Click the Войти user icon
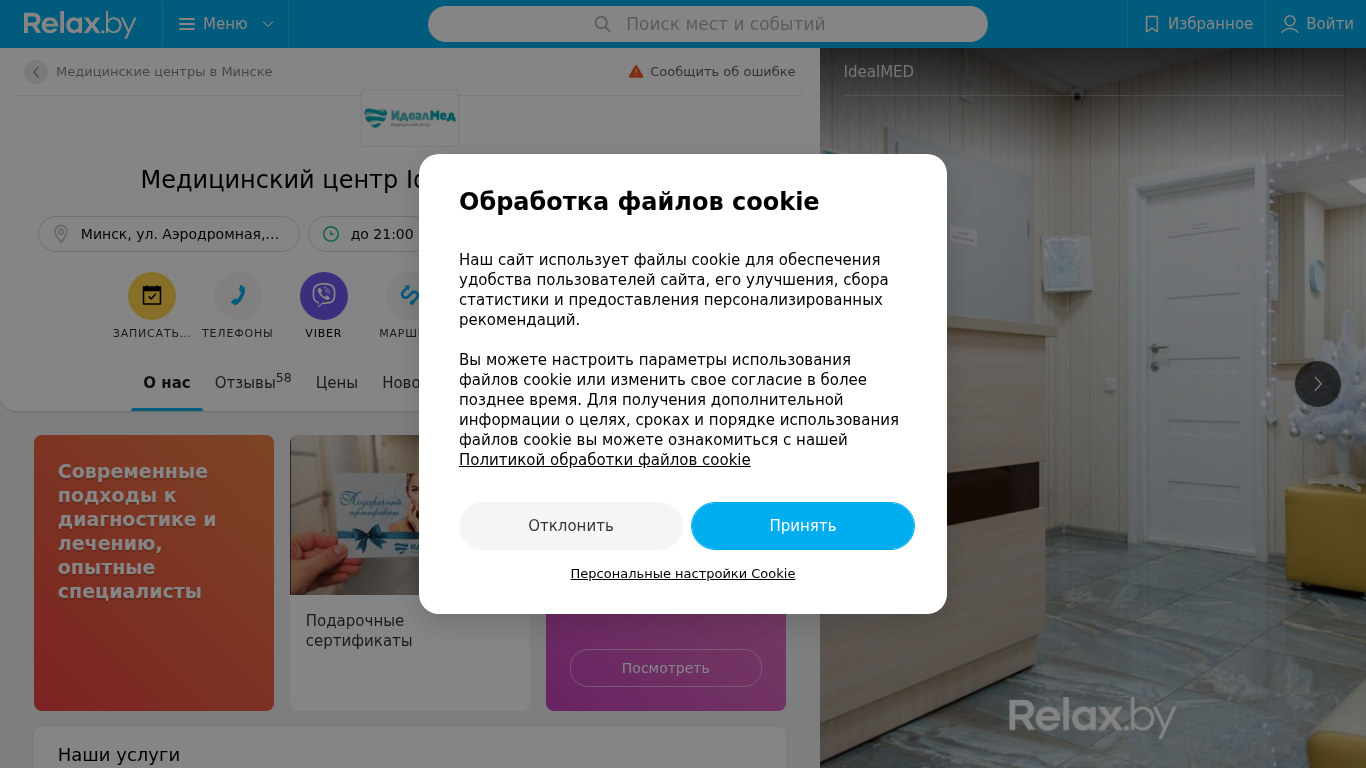The image size is (1366, 768). (x=1290, y=24)
